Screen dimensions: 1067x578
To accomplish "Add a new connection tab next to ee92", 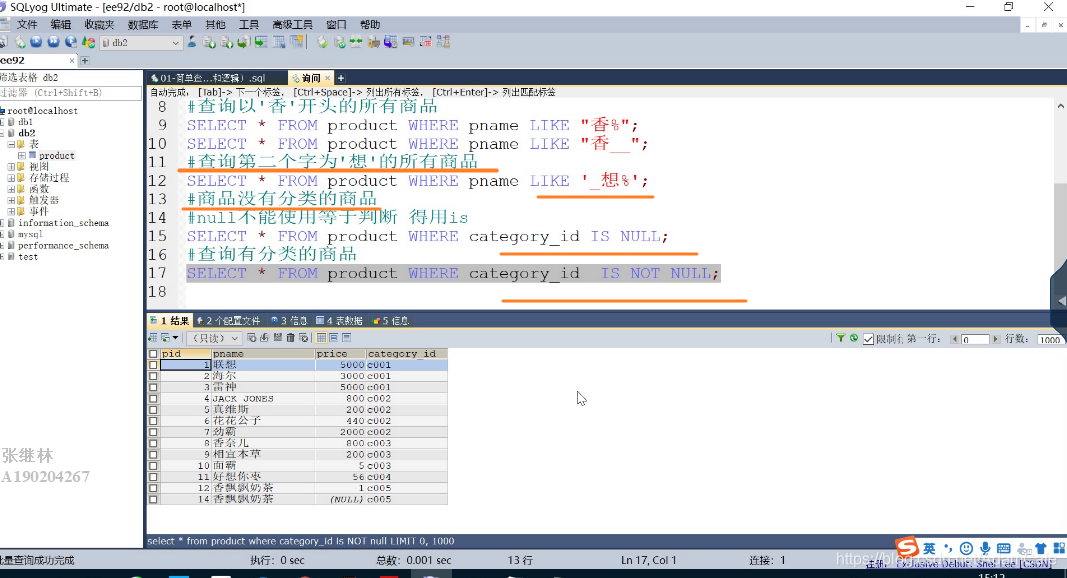I will pos(85,61).
